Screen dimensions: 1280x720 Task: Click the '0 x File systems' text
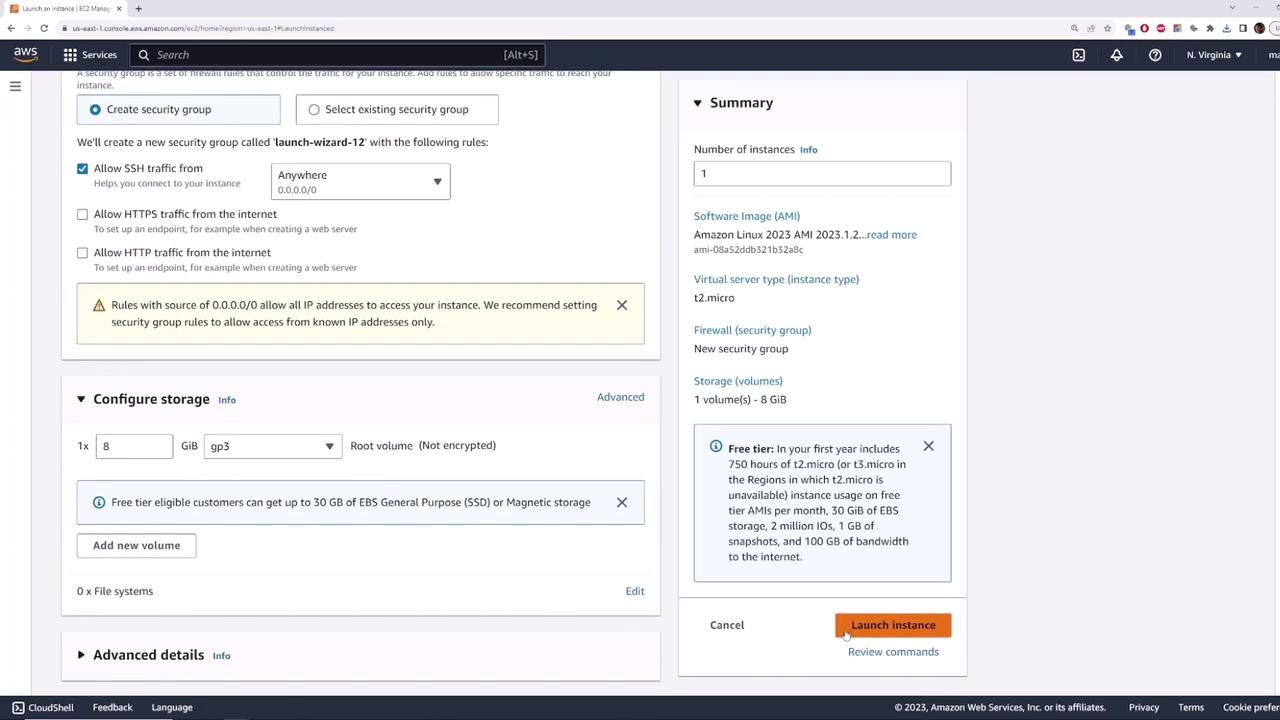[115, 591]
